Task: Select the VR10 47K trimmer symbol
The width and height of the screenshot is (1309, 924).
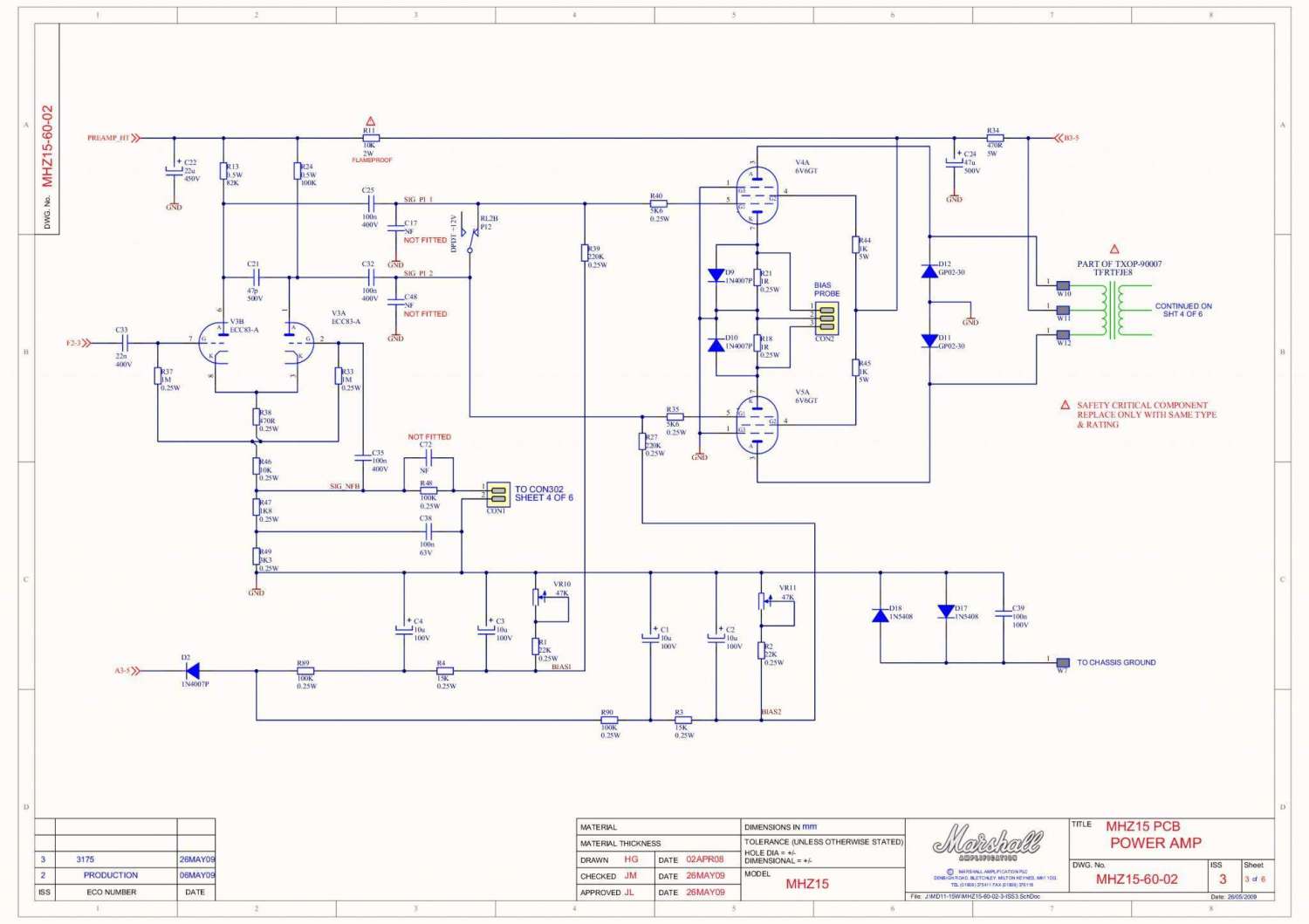Action: point(538,598)
